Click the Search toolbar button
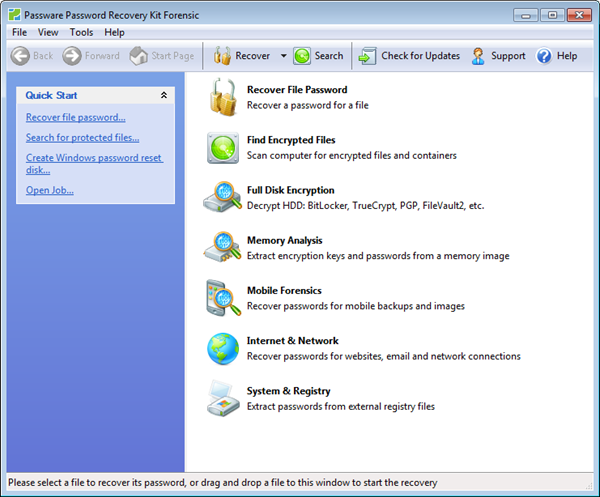Viewport: 600px width, 497px height. [x=318, y=56]
